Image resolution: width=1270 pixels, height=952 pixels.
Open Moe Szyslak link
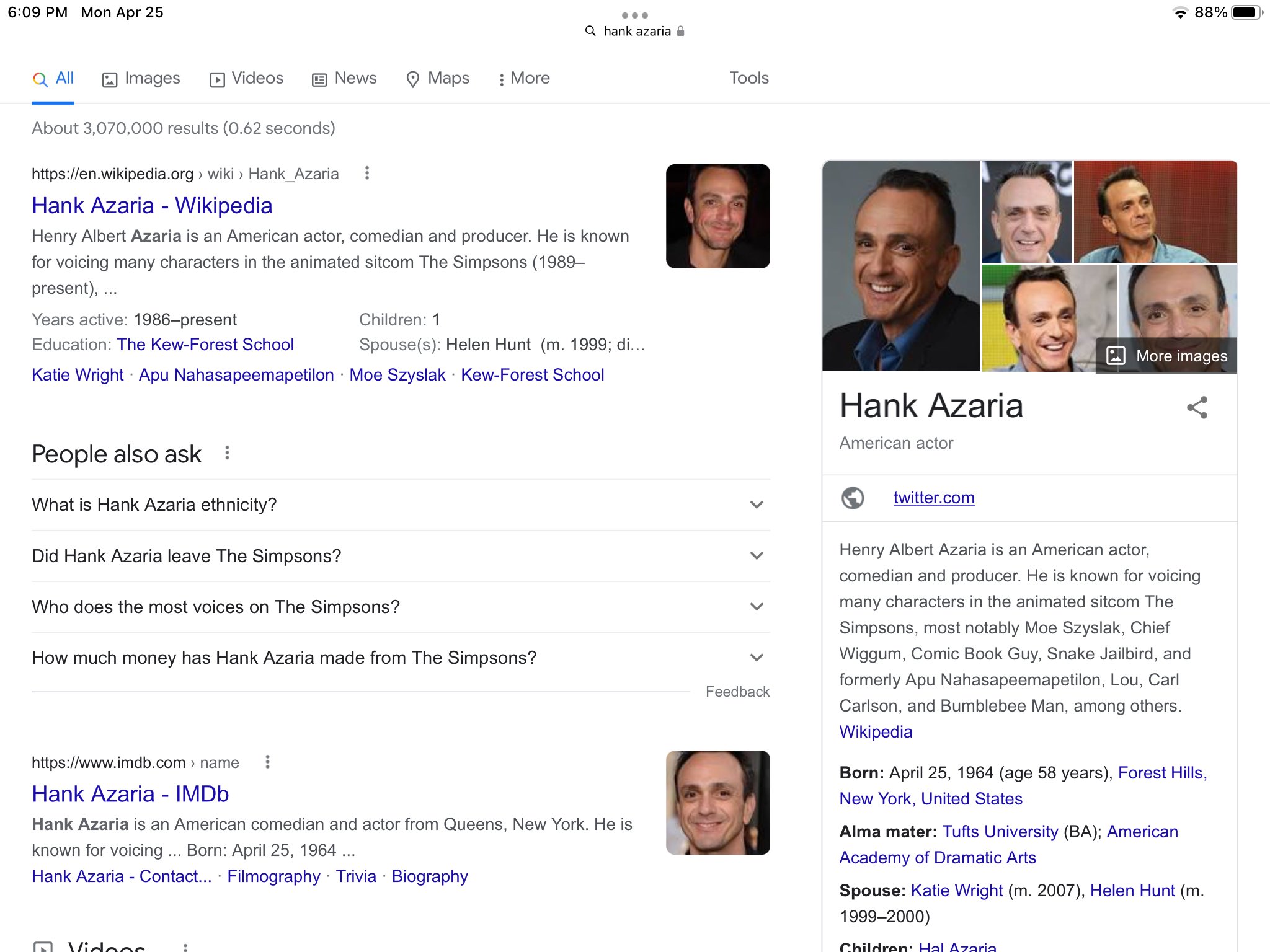click(x=397, y=375)
